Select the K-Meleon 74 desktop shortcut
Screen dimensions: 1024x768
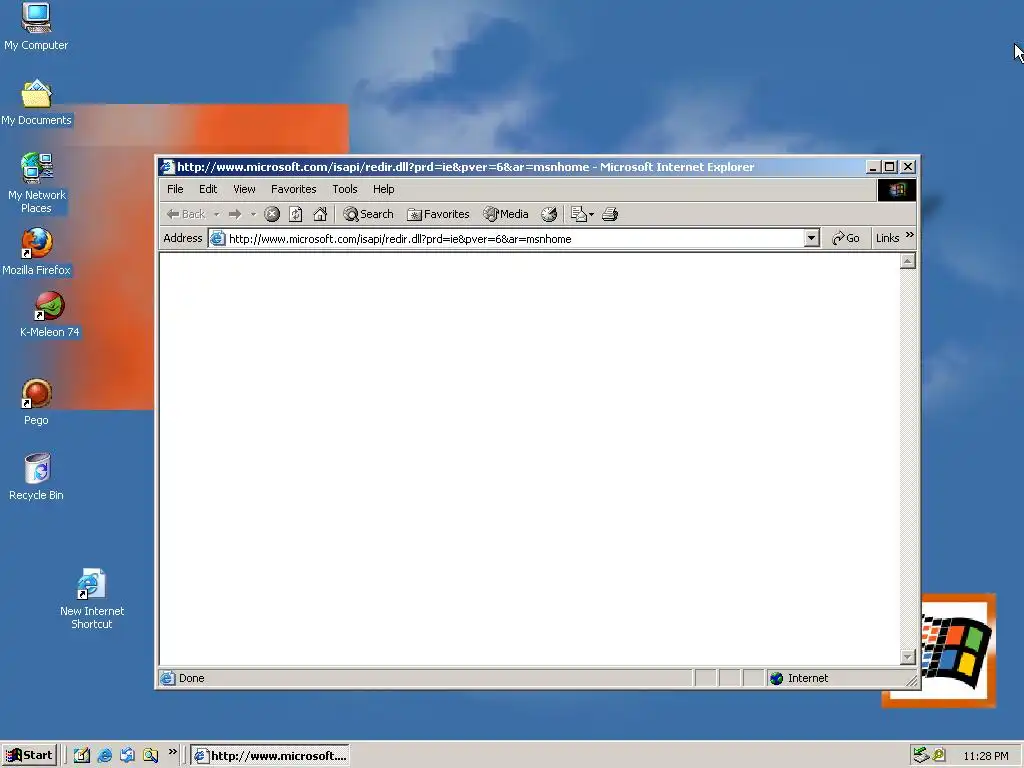click(49, 315)
